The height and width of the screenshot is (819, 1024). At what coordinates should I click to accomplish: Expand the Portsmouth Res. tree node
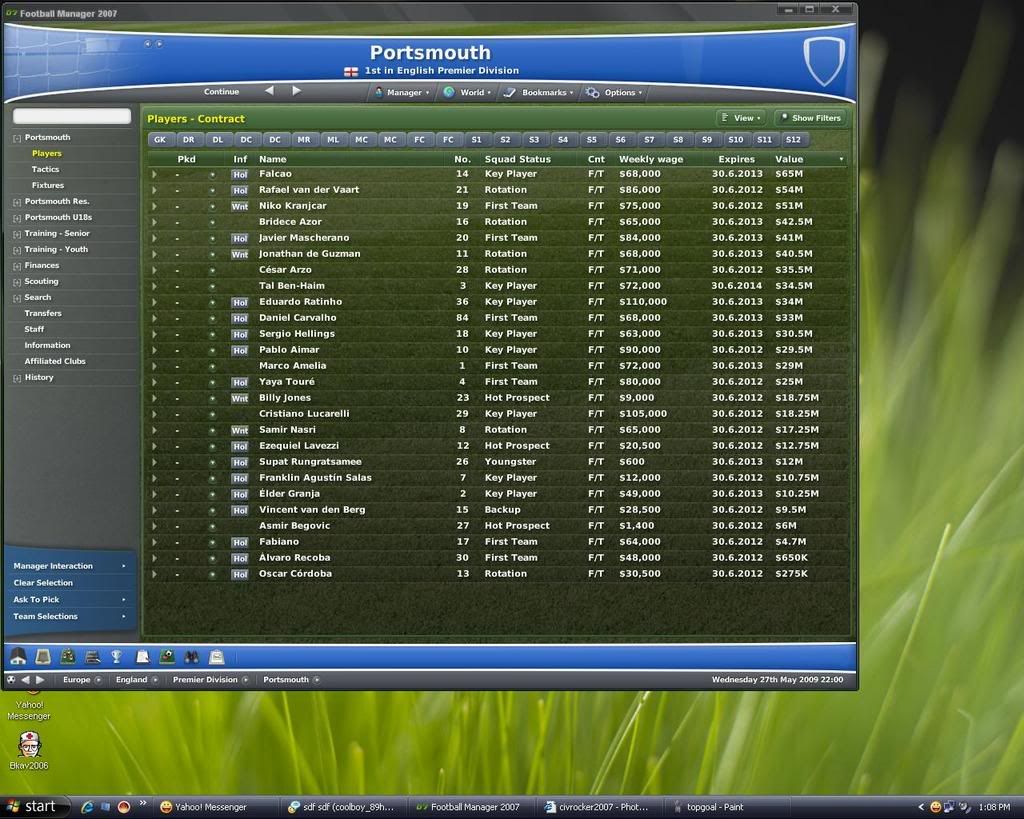[17, 202]
